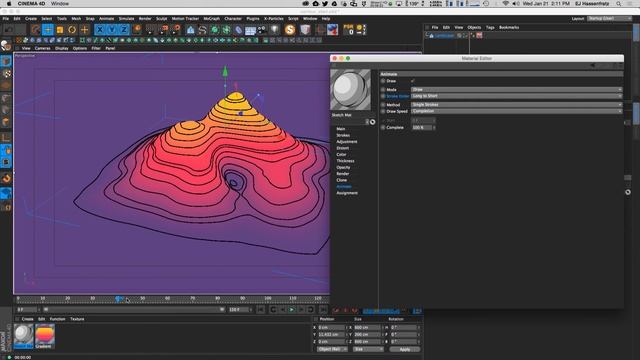Select the Scale tool (yellow square)
The image size is (640, 360).
[60, 29]
